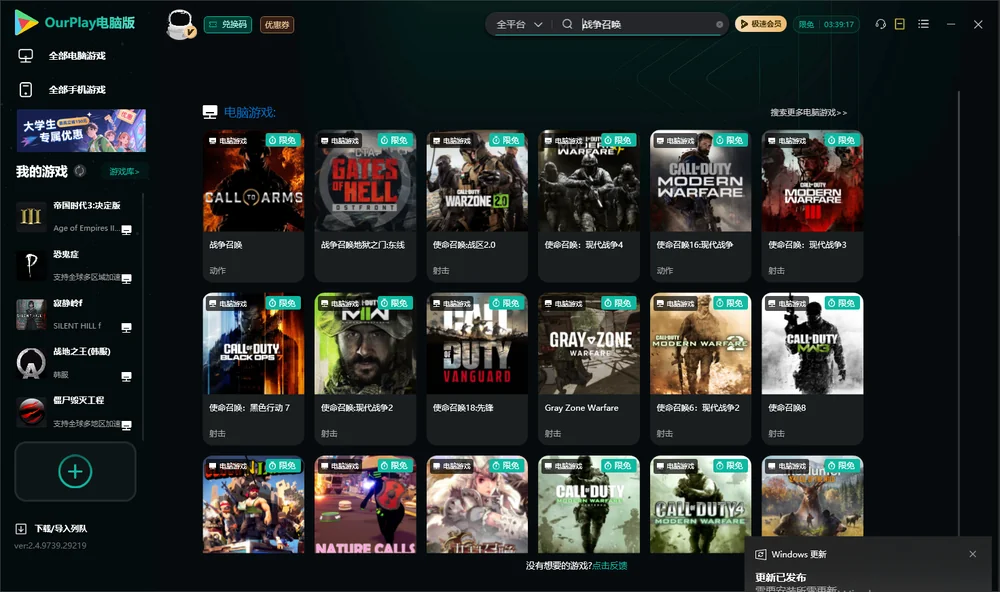Refresh the 我的游戏 list icon
The image size is (1000, 592).
[80, 171]
